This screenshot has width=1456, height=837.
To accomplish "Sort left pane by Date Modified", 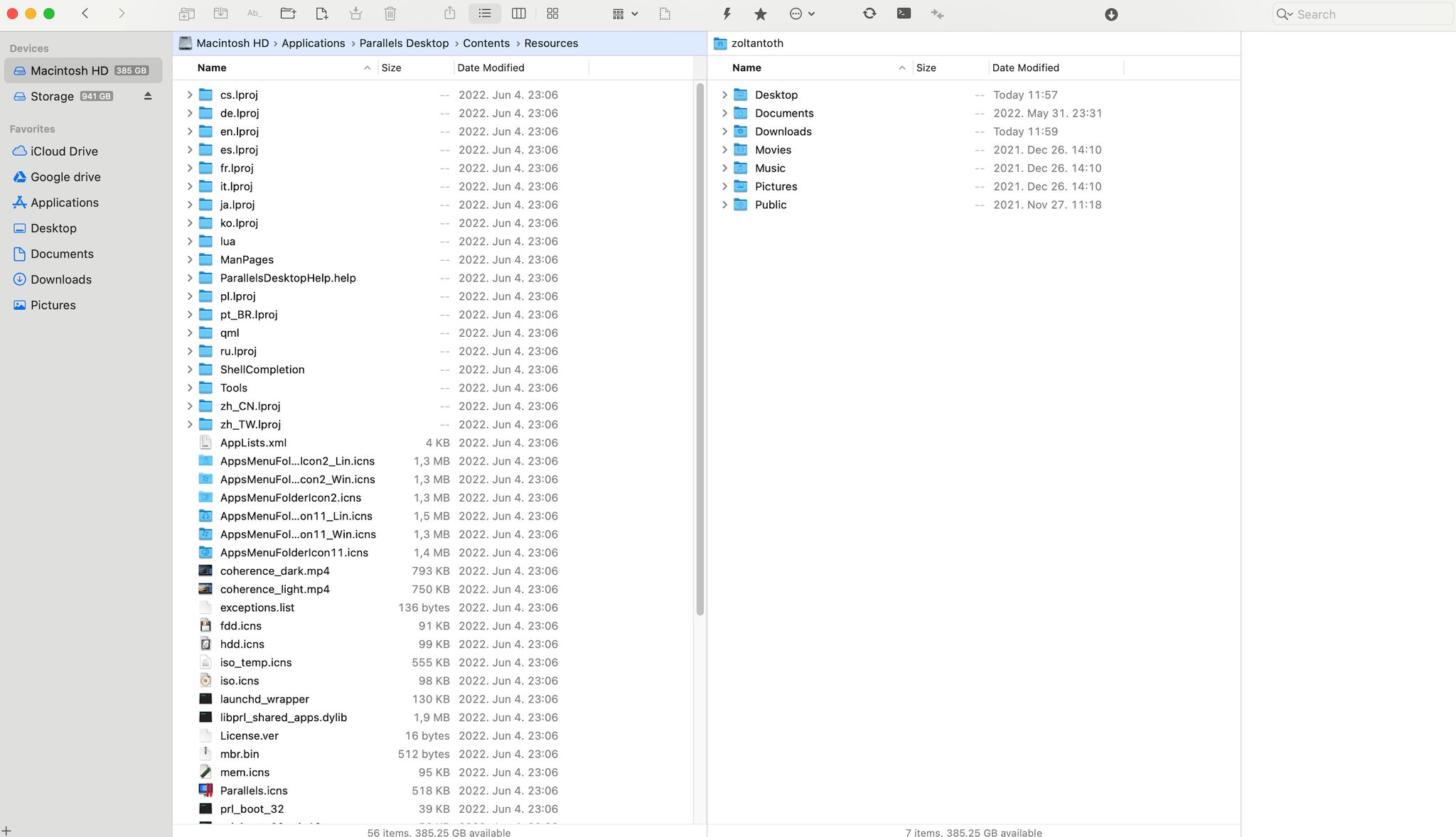I will [x=521, y=67].
